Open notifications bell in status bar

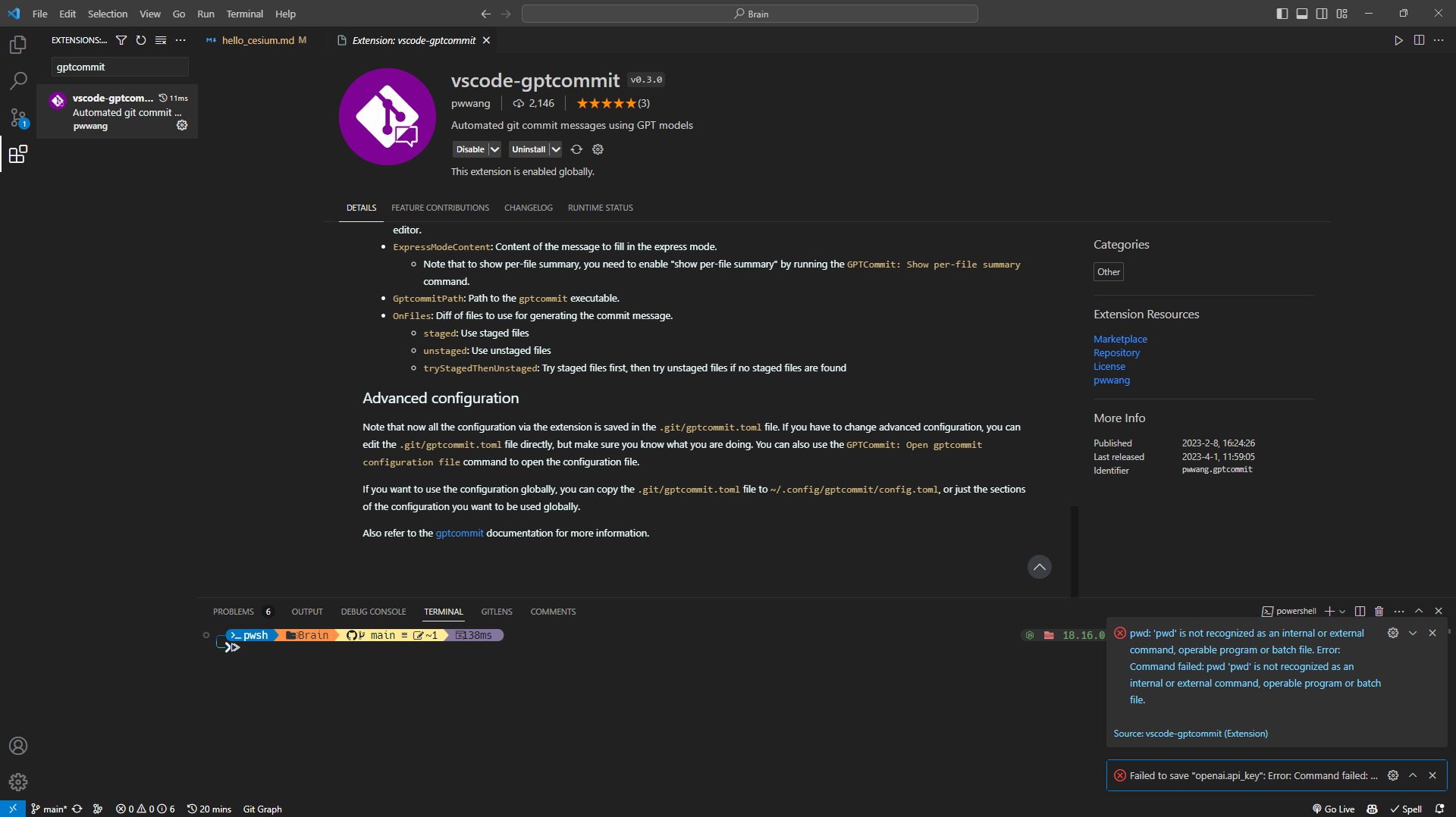[1439, 809]
